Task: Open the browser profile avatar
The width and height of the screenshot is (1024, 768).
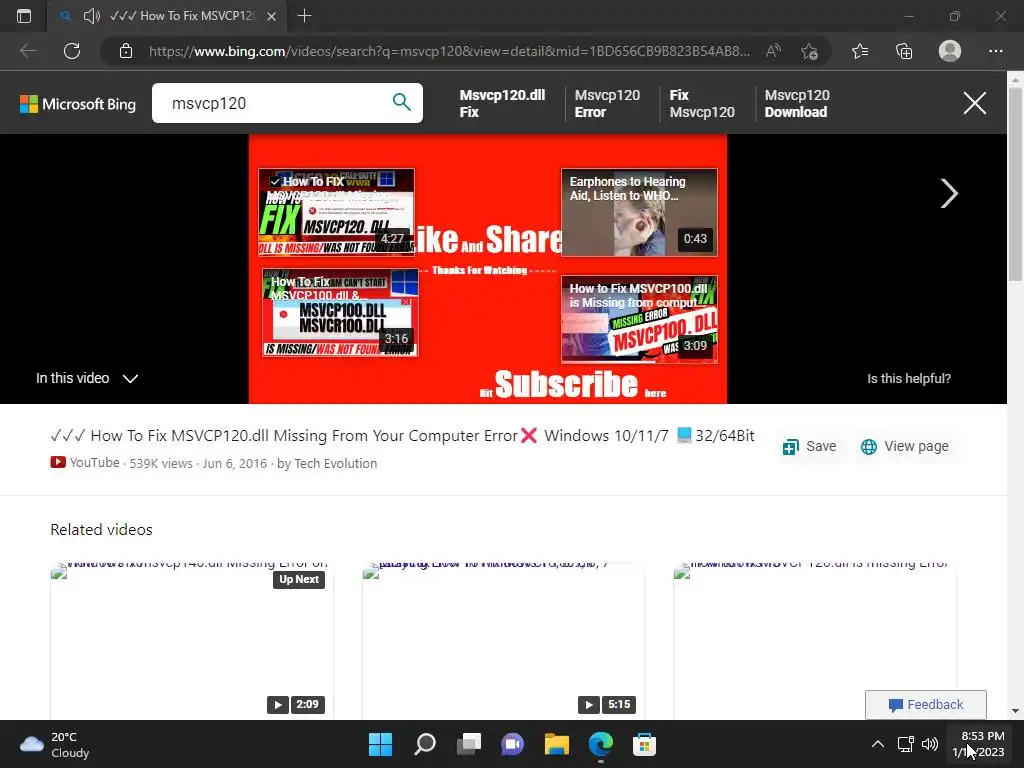Action: tap(950, 51)
